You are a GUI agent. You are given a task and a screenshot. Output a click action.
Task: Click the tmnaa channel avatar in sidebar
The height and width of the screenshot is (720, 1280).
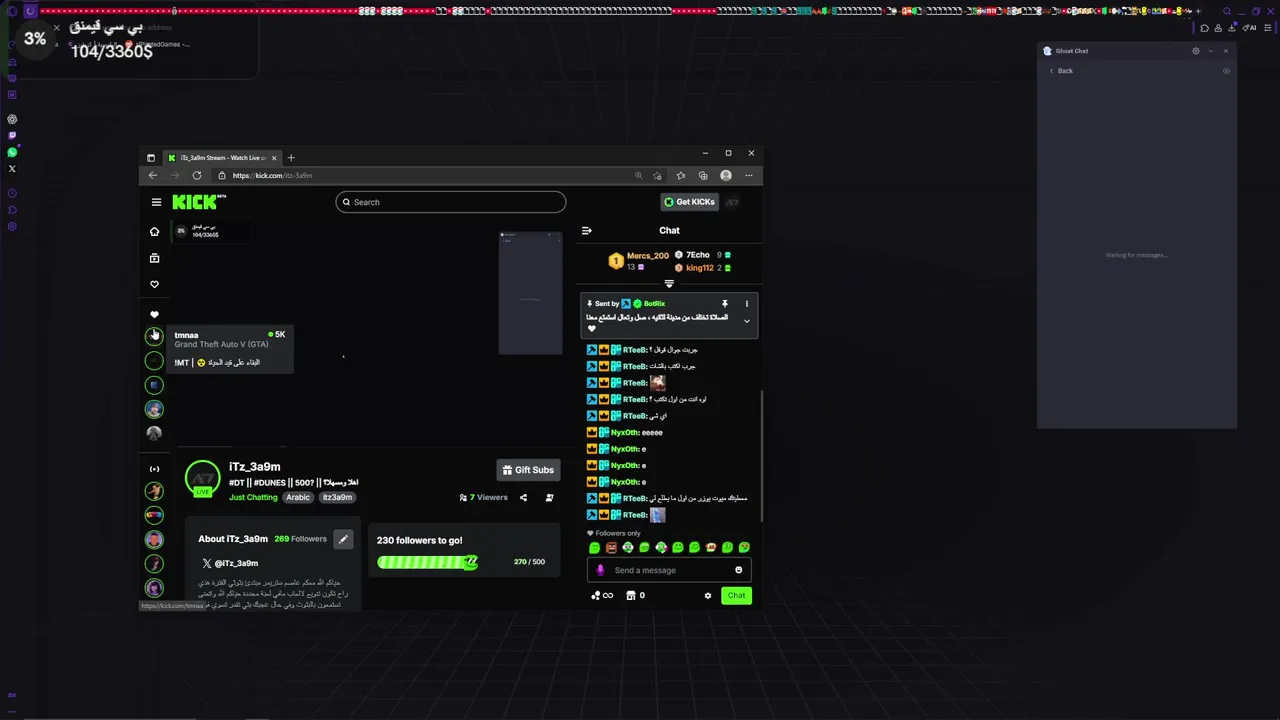[154, 336]
